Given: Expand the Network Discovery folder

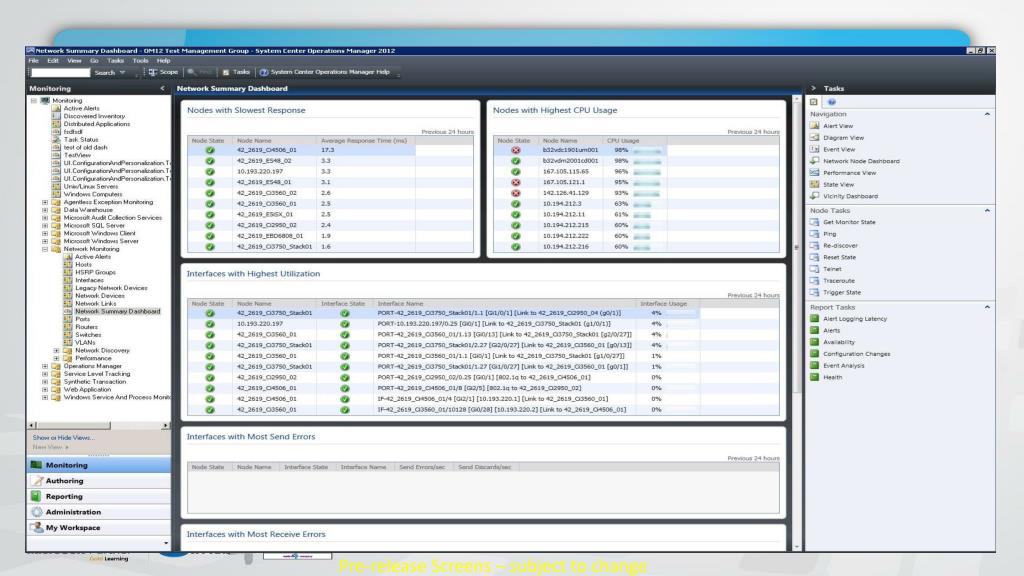Looking at the screenshot, I should [56, 351].
